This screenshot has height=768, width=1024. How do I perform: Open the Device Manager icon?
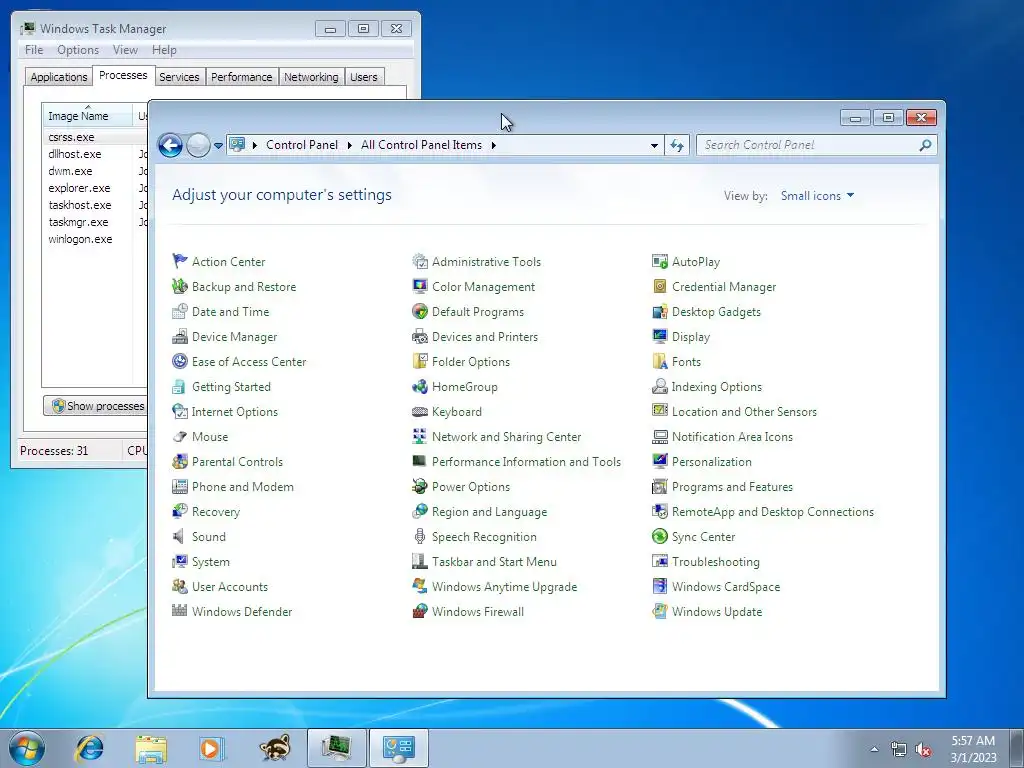click(180, 336)
